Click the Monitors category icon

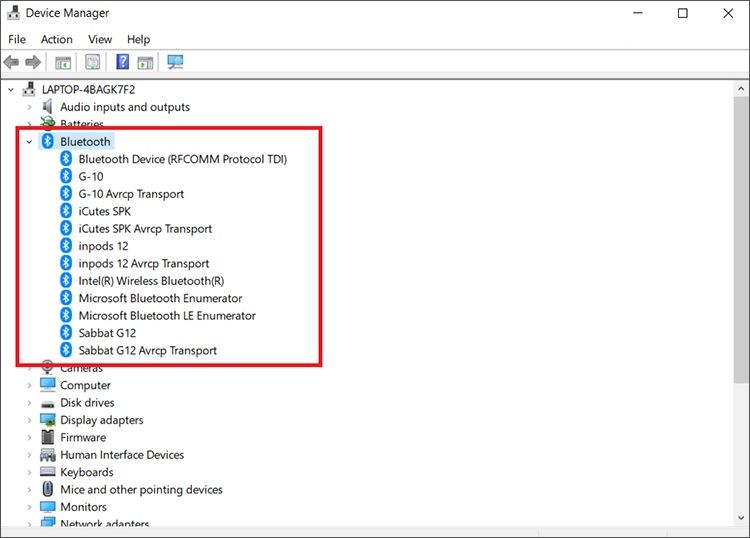pos(48,506)
